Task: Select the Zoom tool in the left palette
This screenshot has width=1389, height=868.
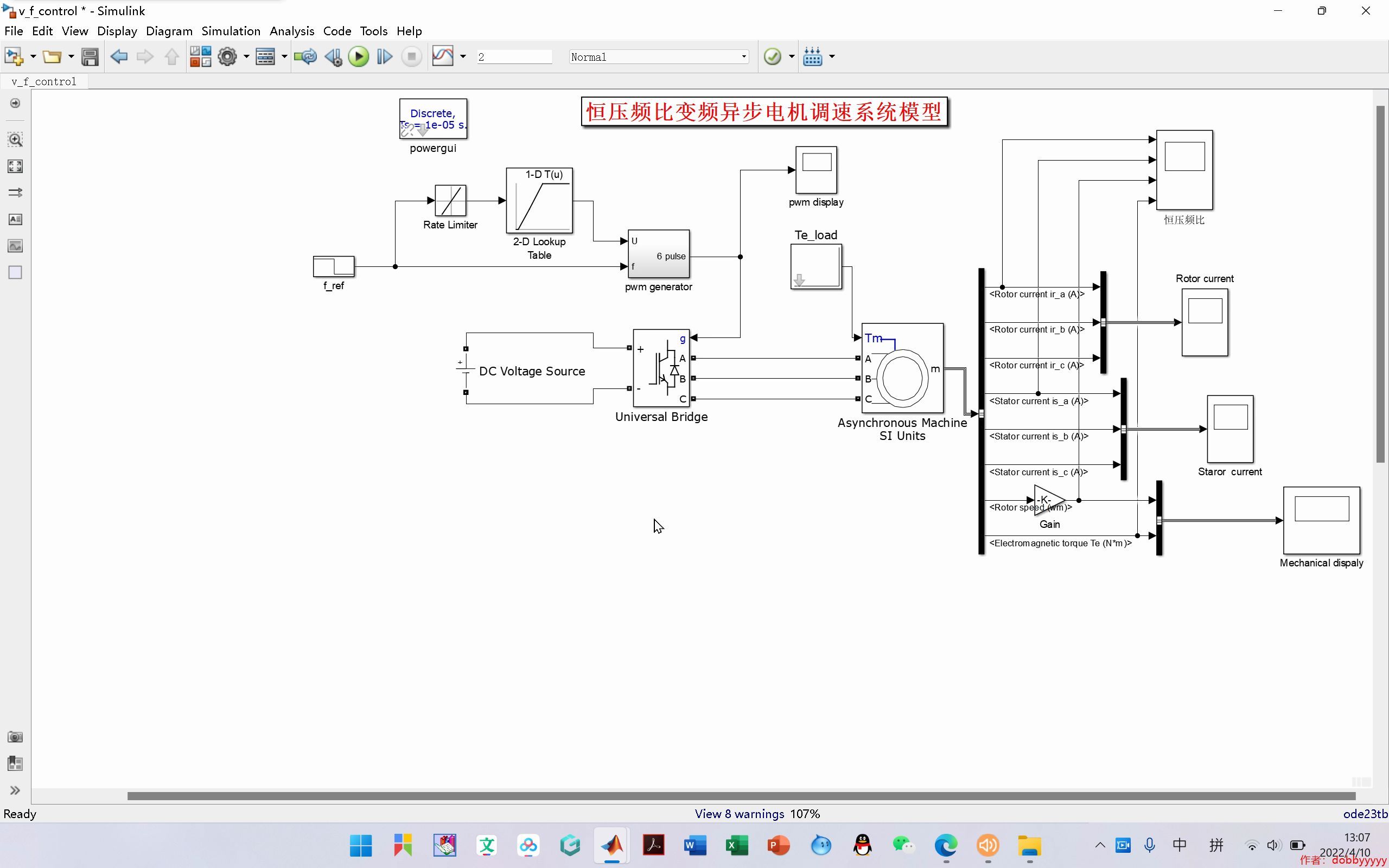Action: (15, 139)
